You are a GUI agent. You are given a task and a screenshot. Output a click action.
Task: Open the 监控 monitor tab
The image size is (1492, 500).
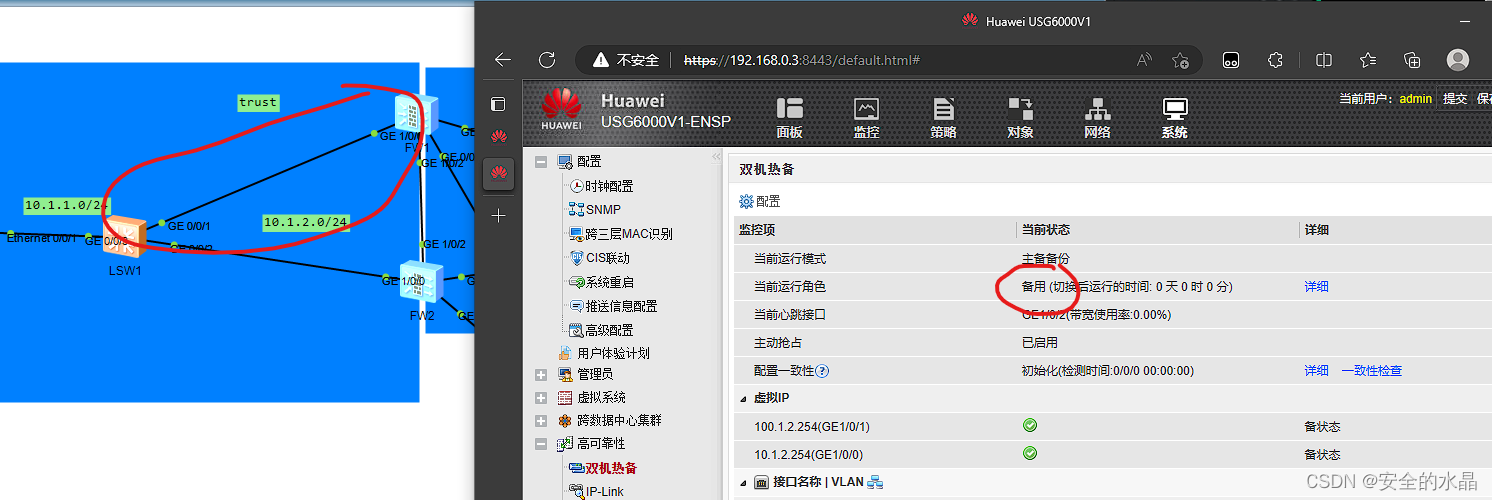[x=866, y=118]
